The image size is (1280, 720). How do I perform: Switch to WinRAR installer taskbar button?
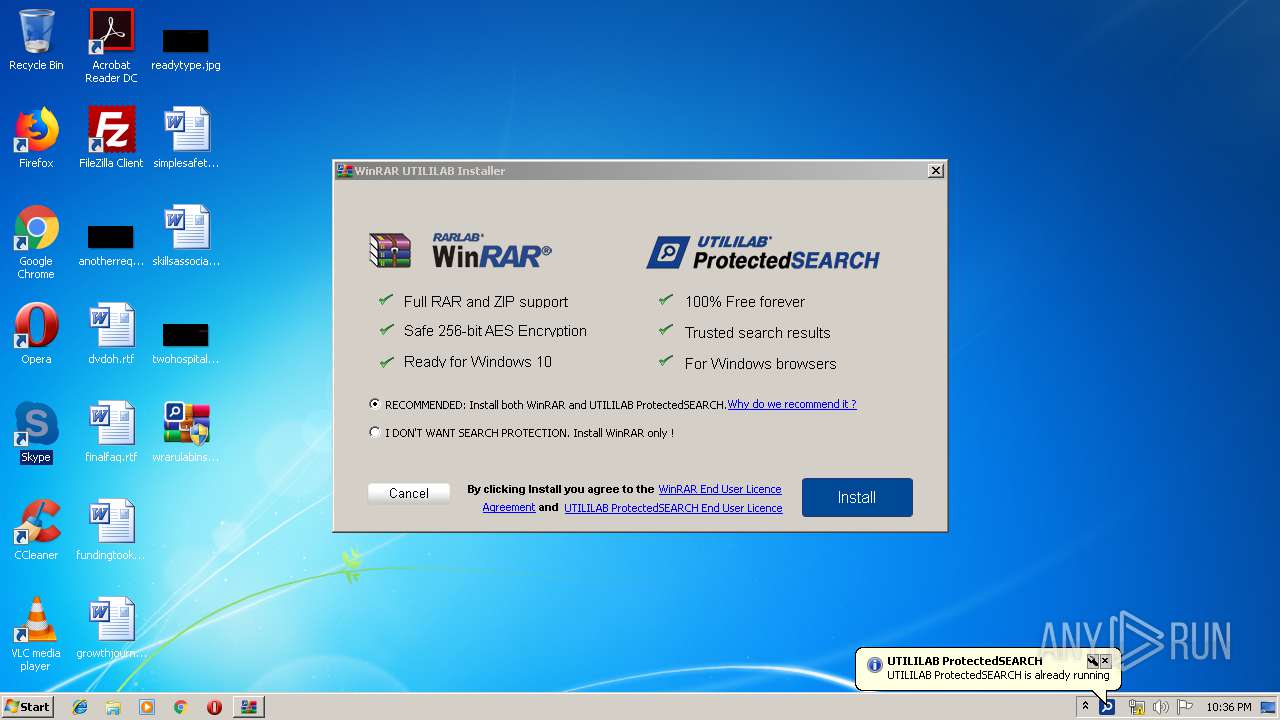[249, 707]
